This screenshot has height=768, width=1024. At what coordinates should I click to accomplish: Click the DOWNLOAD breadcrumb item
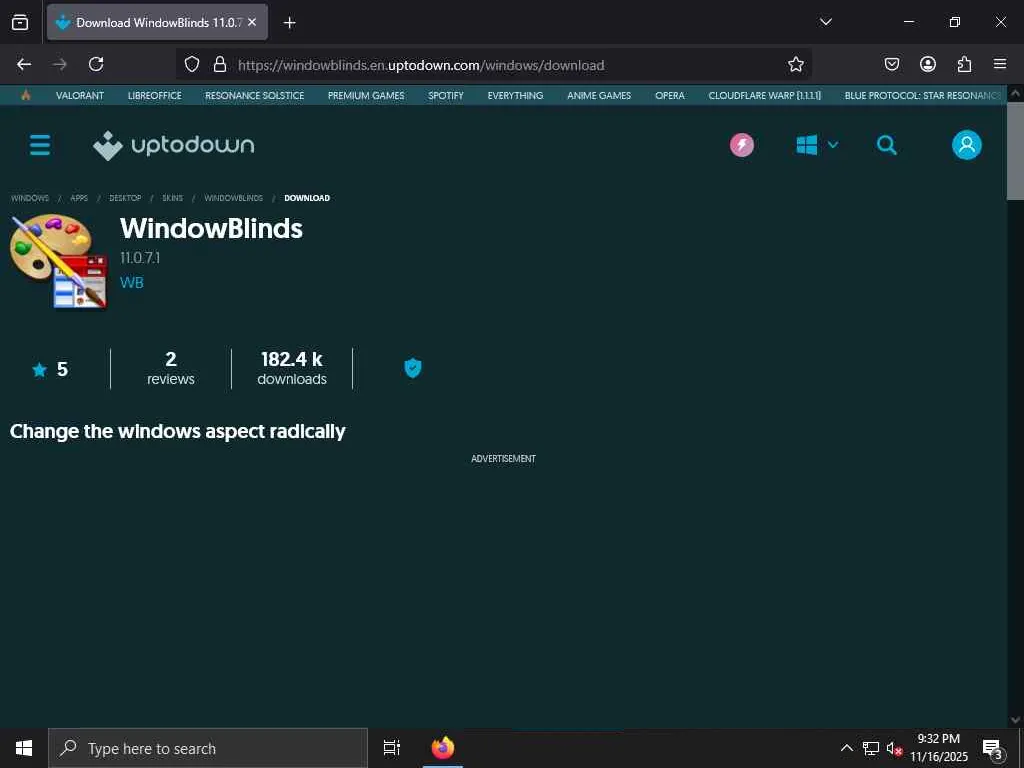click(307, 198)
